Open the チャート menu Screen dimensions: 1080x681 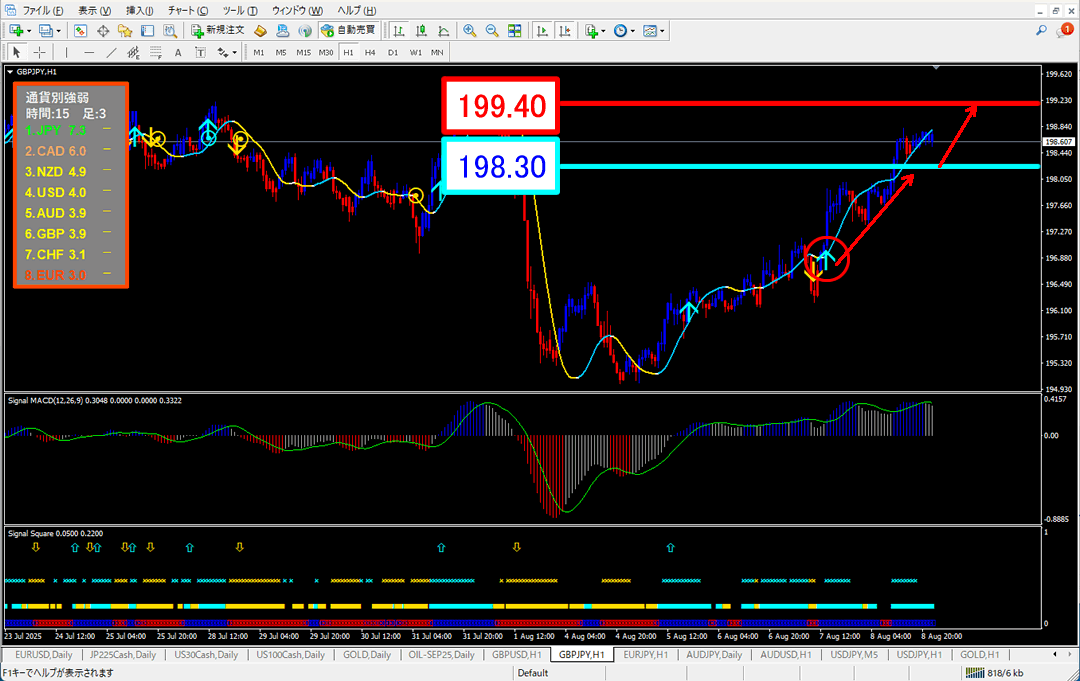(x=188, y=10)
